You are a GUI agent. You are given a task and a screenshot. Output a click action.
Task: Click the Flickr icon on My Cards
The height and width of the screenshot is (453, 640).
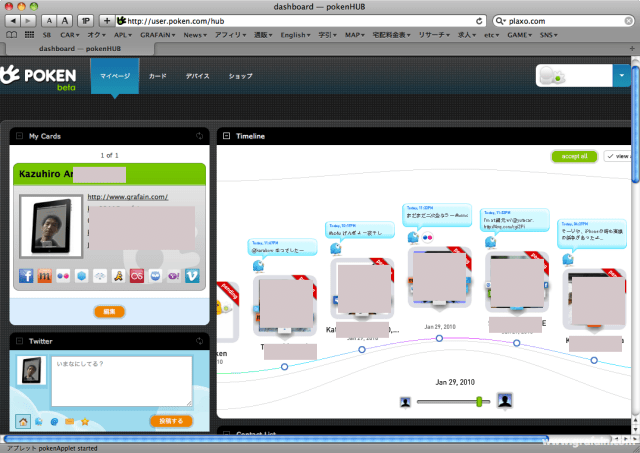63,276
